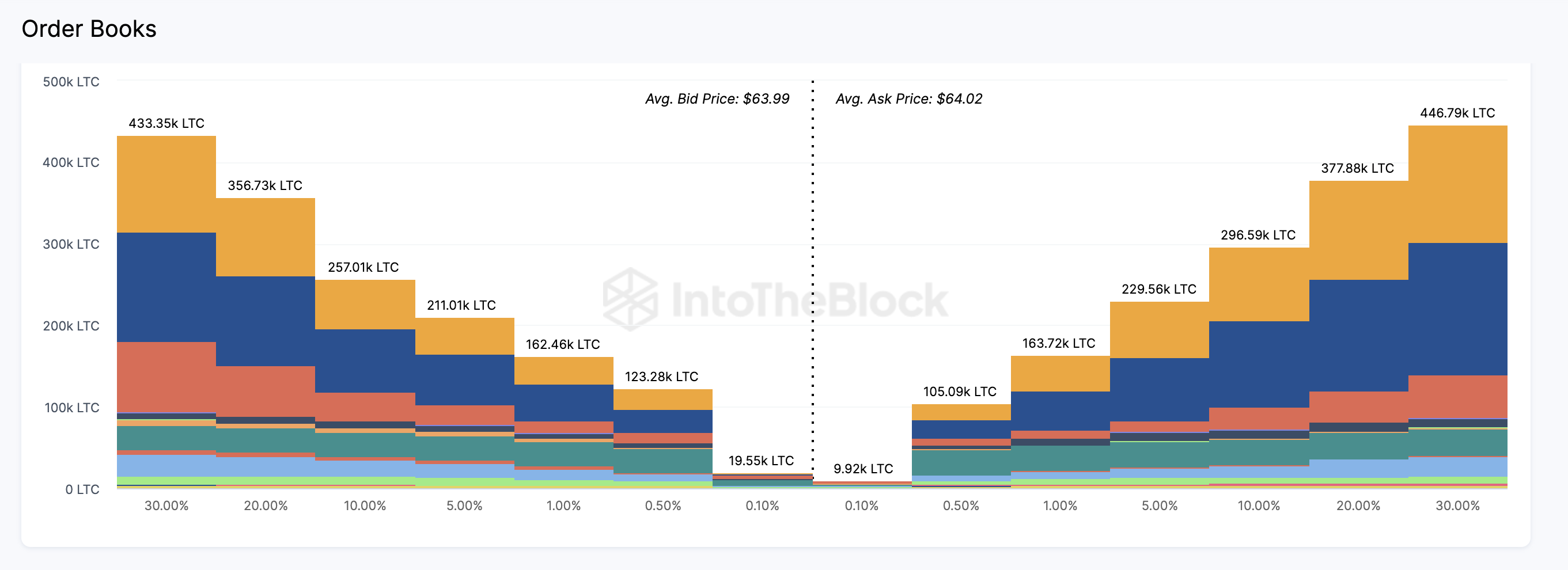Click the 500k LTC y-axis label
The image size is (1568, 570).
click(x=71, y=82)
